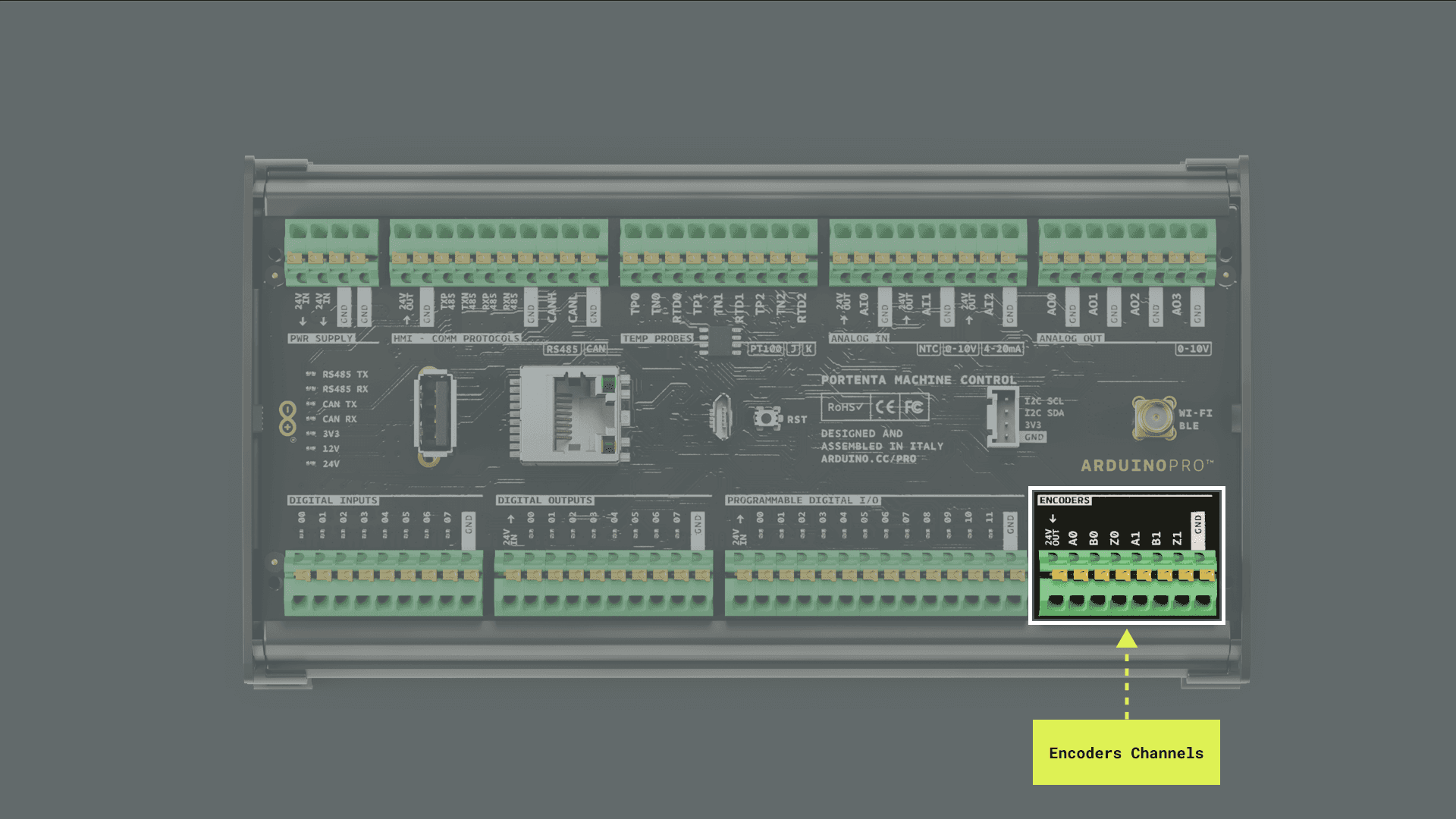
Task: Click the USB-A port connector
Action: click(435, 413)
